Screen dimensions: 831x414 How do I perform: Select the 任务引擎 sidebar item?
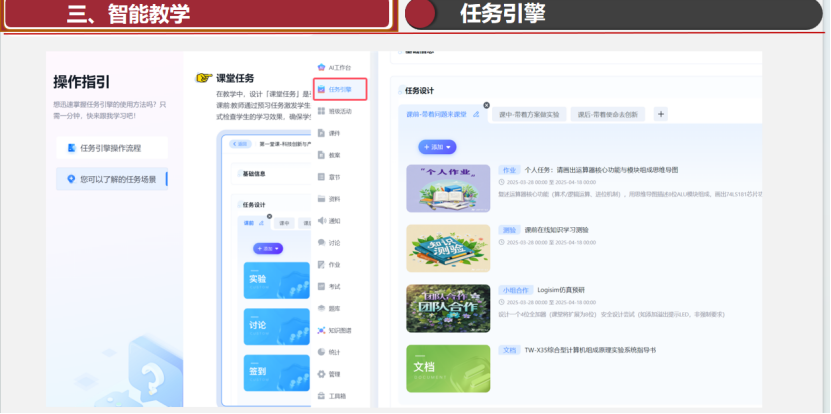pyautogui.click(x=340, y=89)
